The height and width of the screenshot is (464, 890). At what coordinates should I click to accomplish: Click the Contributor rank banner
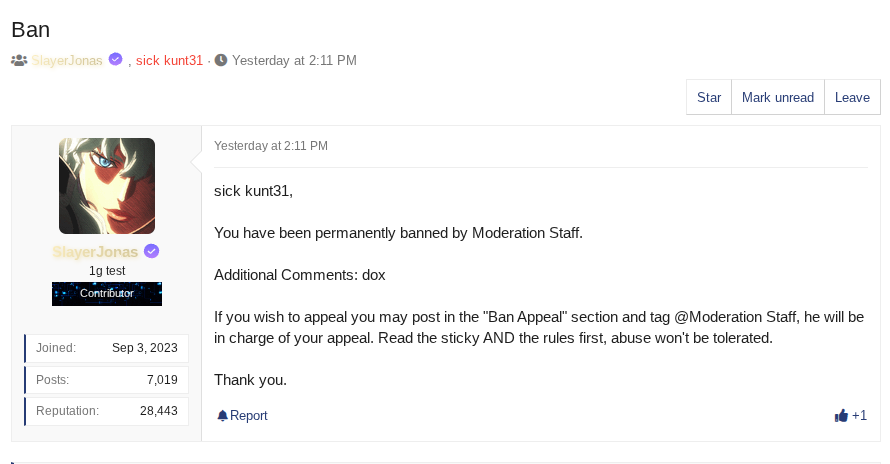[107, 293]
